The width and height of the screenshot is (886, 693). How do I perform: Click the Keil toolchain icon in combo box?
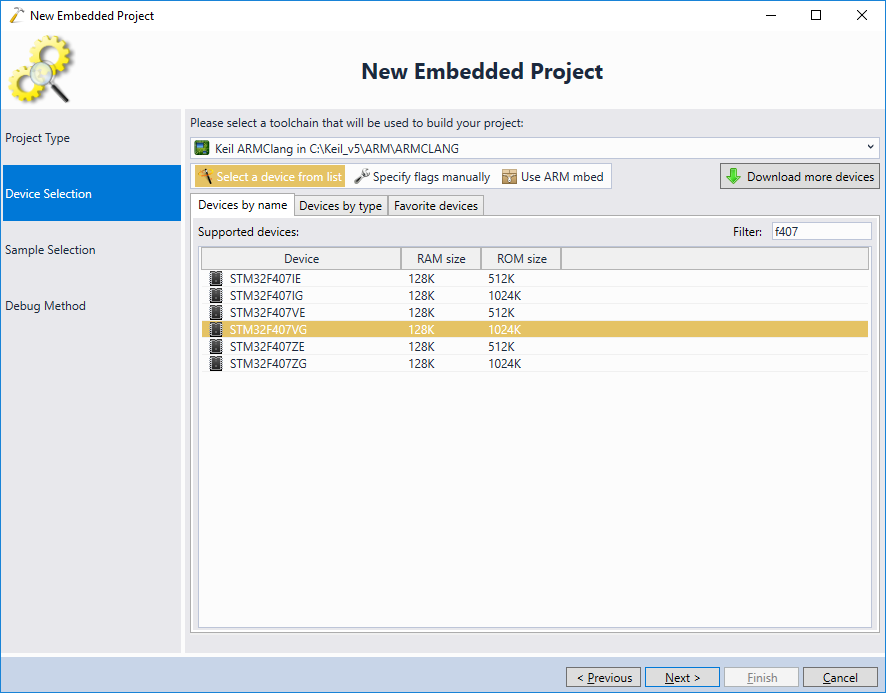click(202, 148)
